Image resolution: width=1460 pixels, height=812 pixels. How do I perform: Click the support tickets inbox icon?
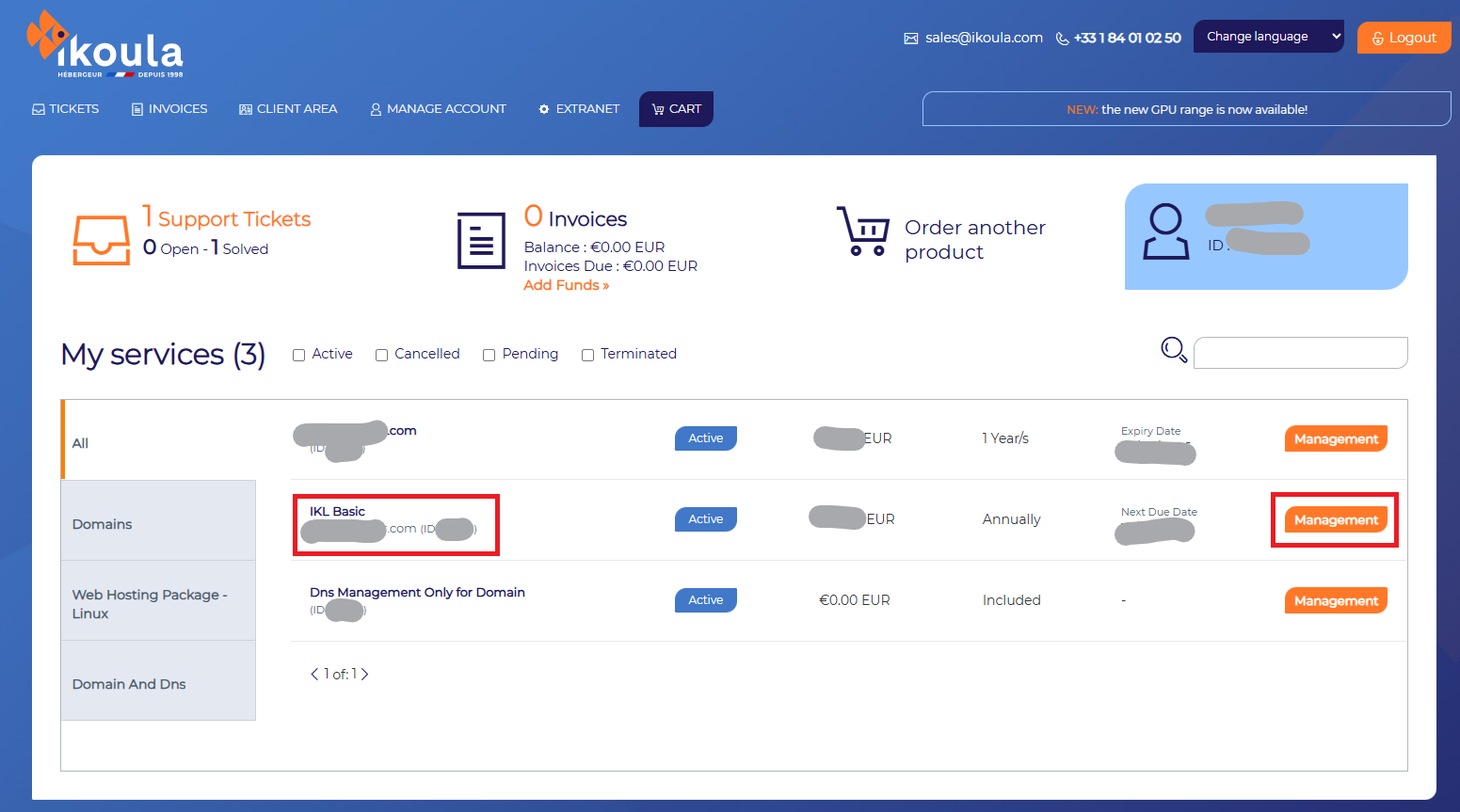click(x=102, y=240)
